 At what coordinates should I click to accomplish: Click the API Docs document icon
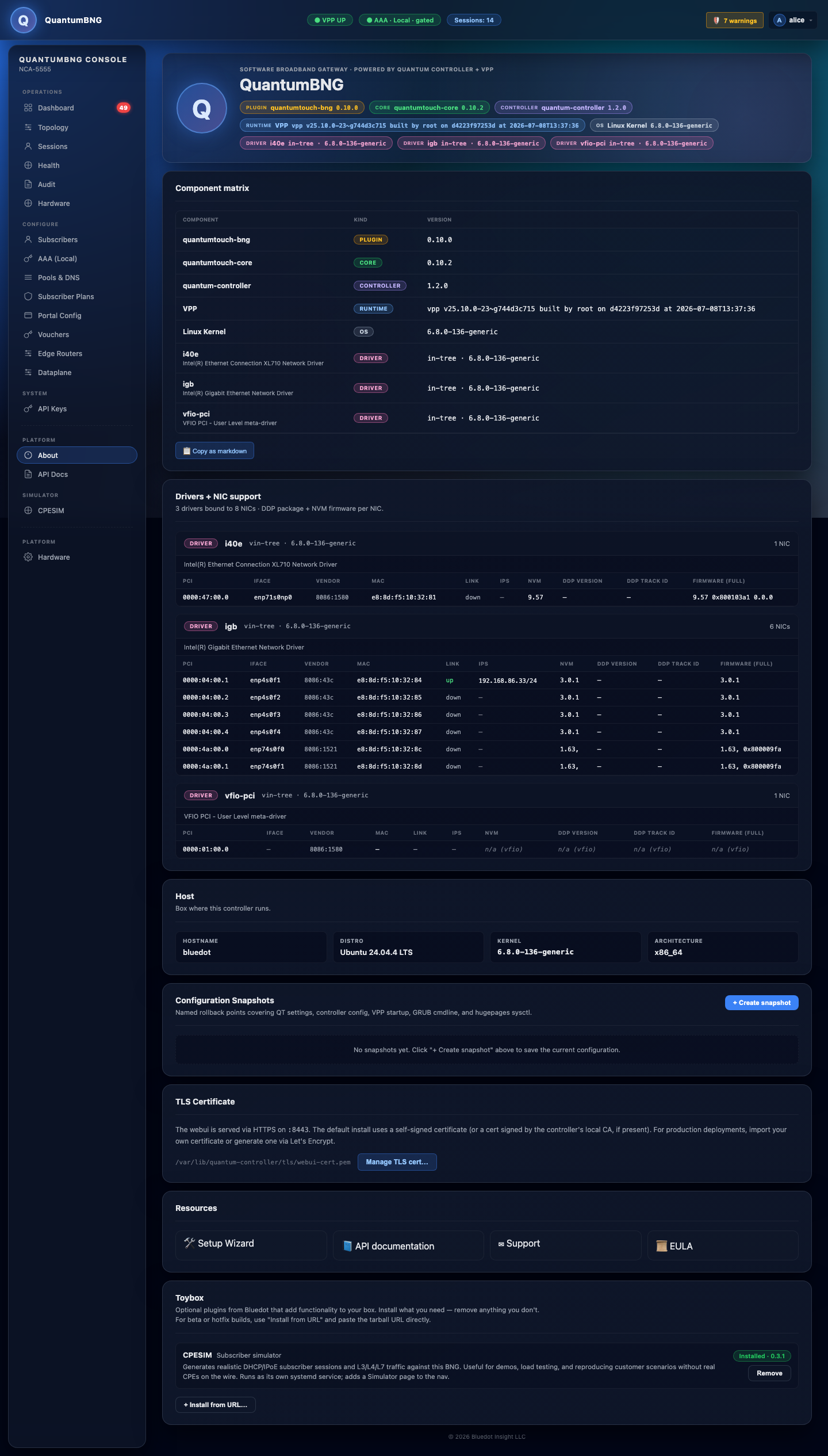click(28, 474)
